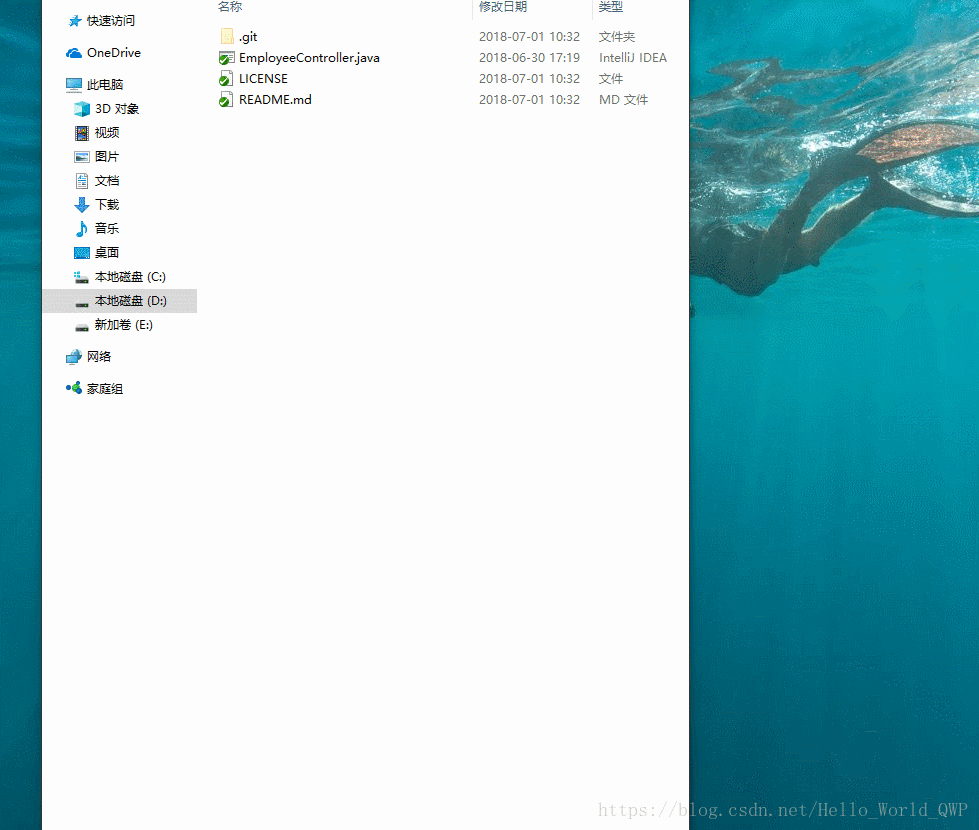Select the .git folder name
Viewport: 979px width, 830px height.
[x=248, y=37]
